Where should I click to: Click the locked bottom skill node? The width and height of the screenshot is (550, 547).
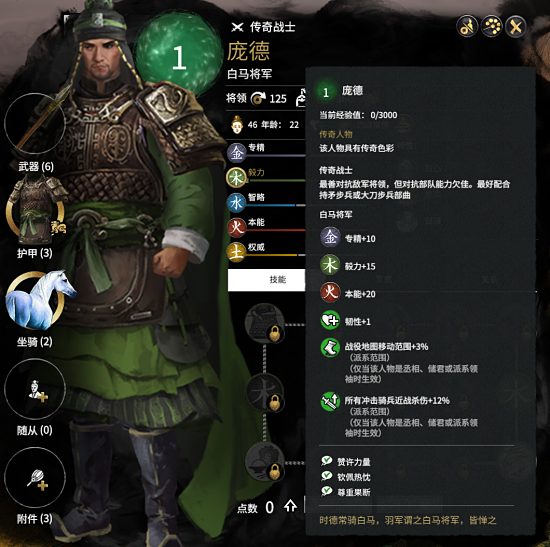(265, 462)
